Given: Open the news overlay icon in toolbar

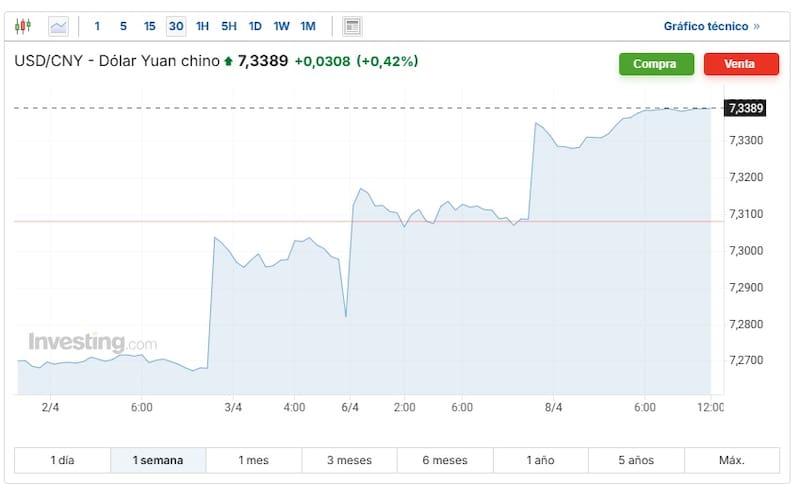Looking at the screenshot, I should pyautogui.click(x=352, y=26).
